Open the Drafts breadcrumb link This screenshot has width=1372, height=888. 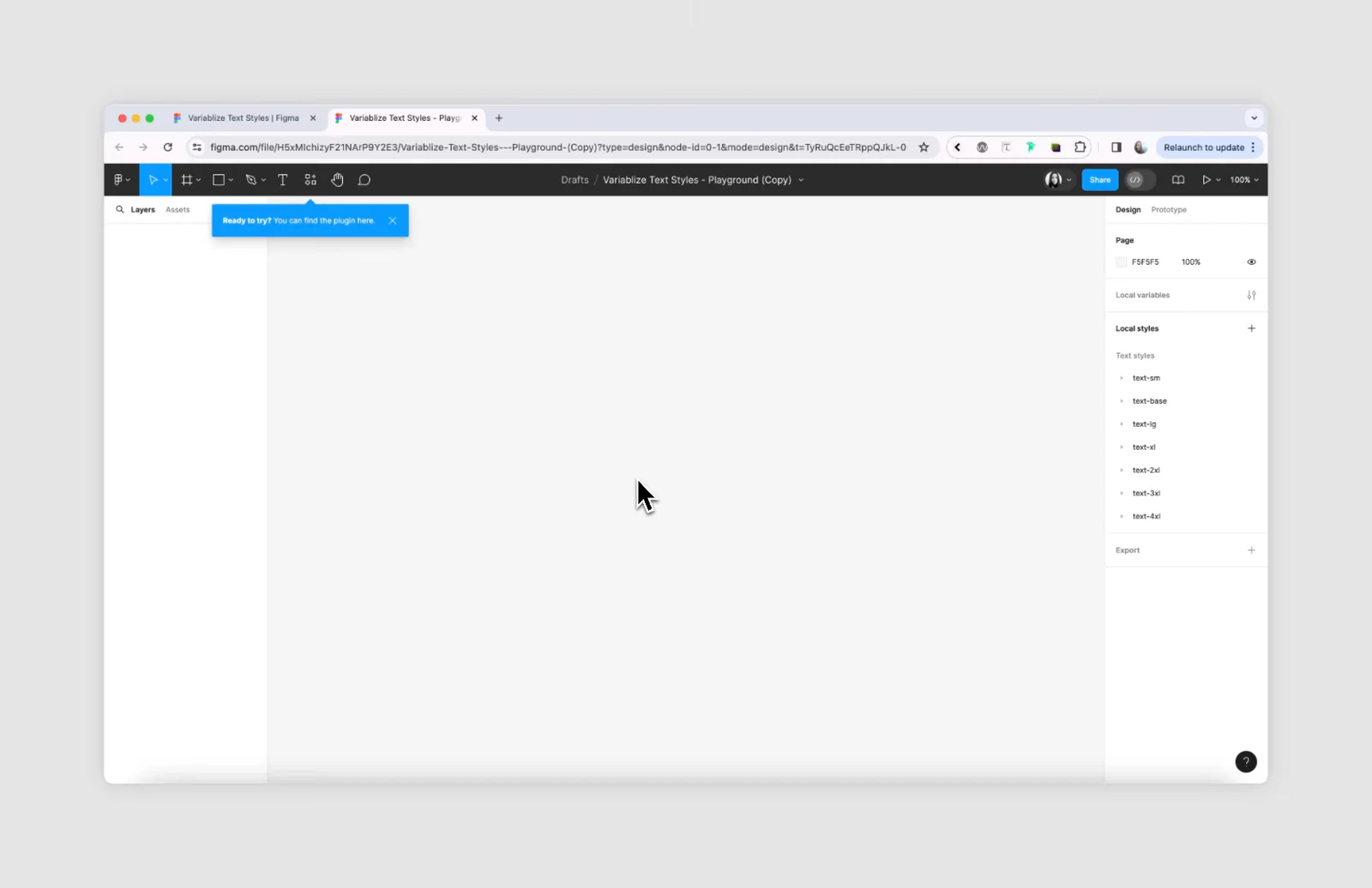point(575,180)
